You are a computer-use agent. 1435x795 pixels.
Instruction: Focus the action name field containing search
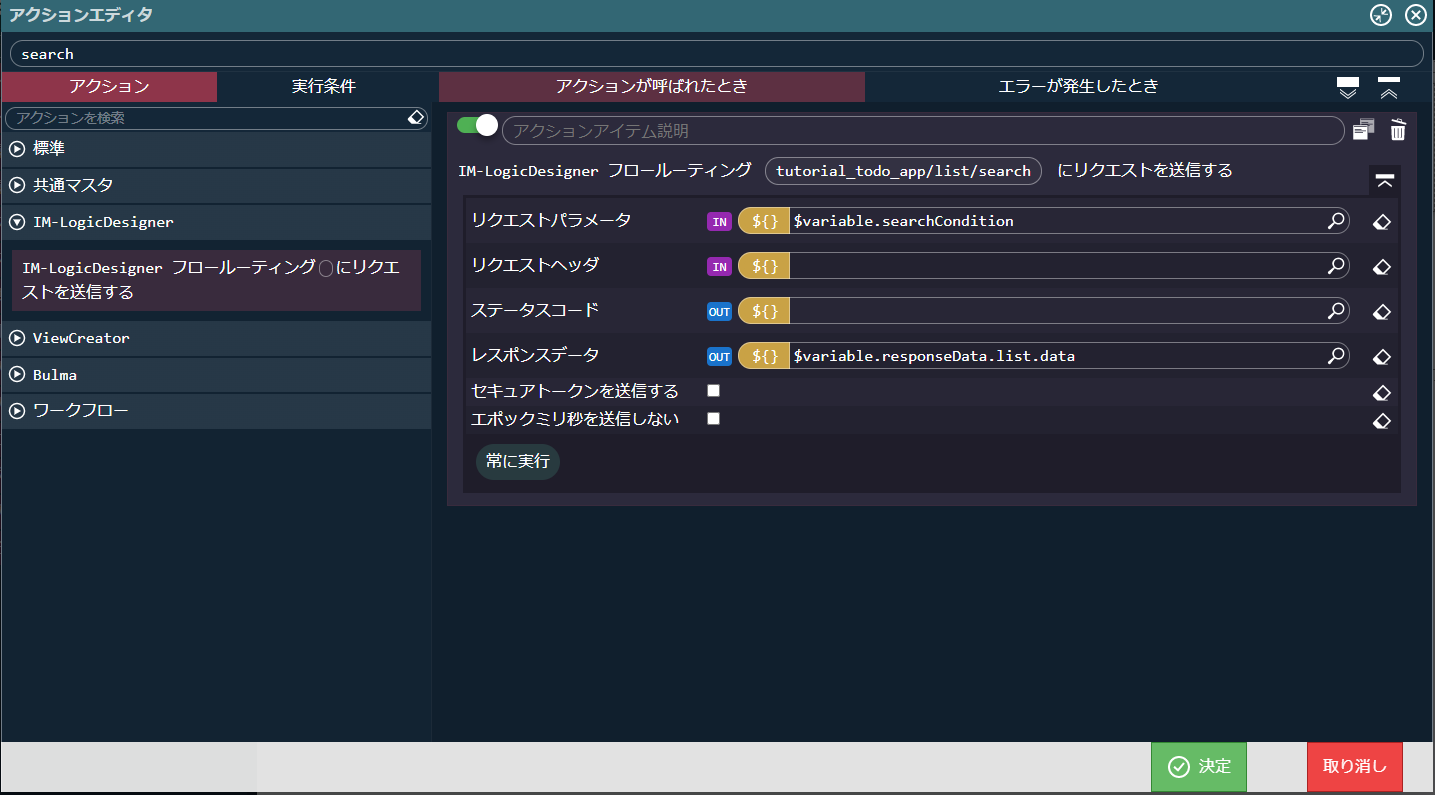click(x=716, y=54)
